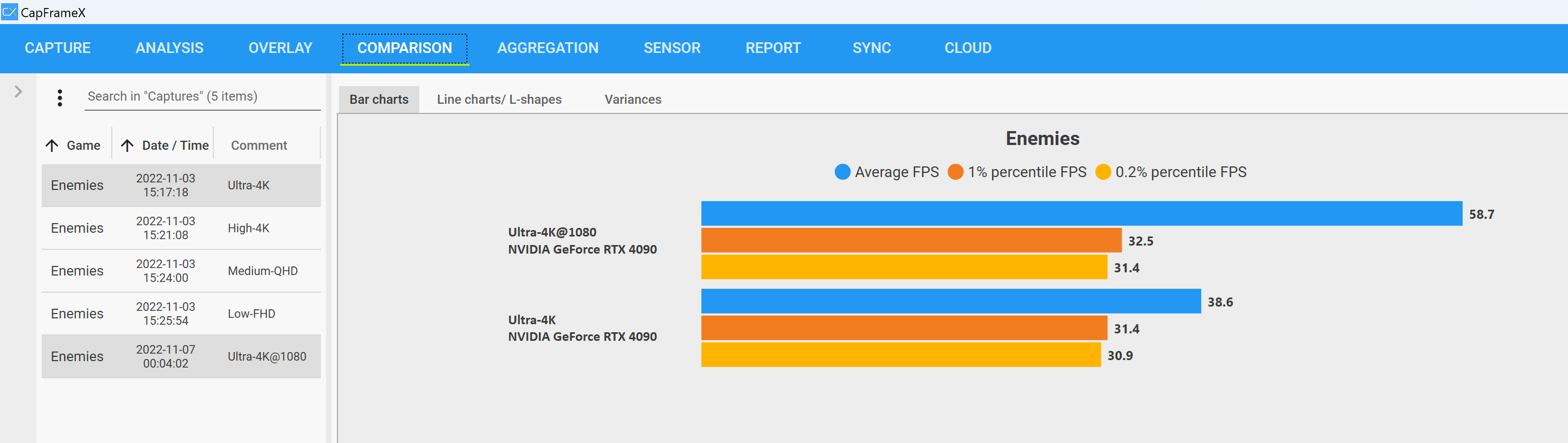This screenshot has width=1568, height=443.
Task: Toggle 1% percentile FPS legend marker
Action: click(955, 172)
